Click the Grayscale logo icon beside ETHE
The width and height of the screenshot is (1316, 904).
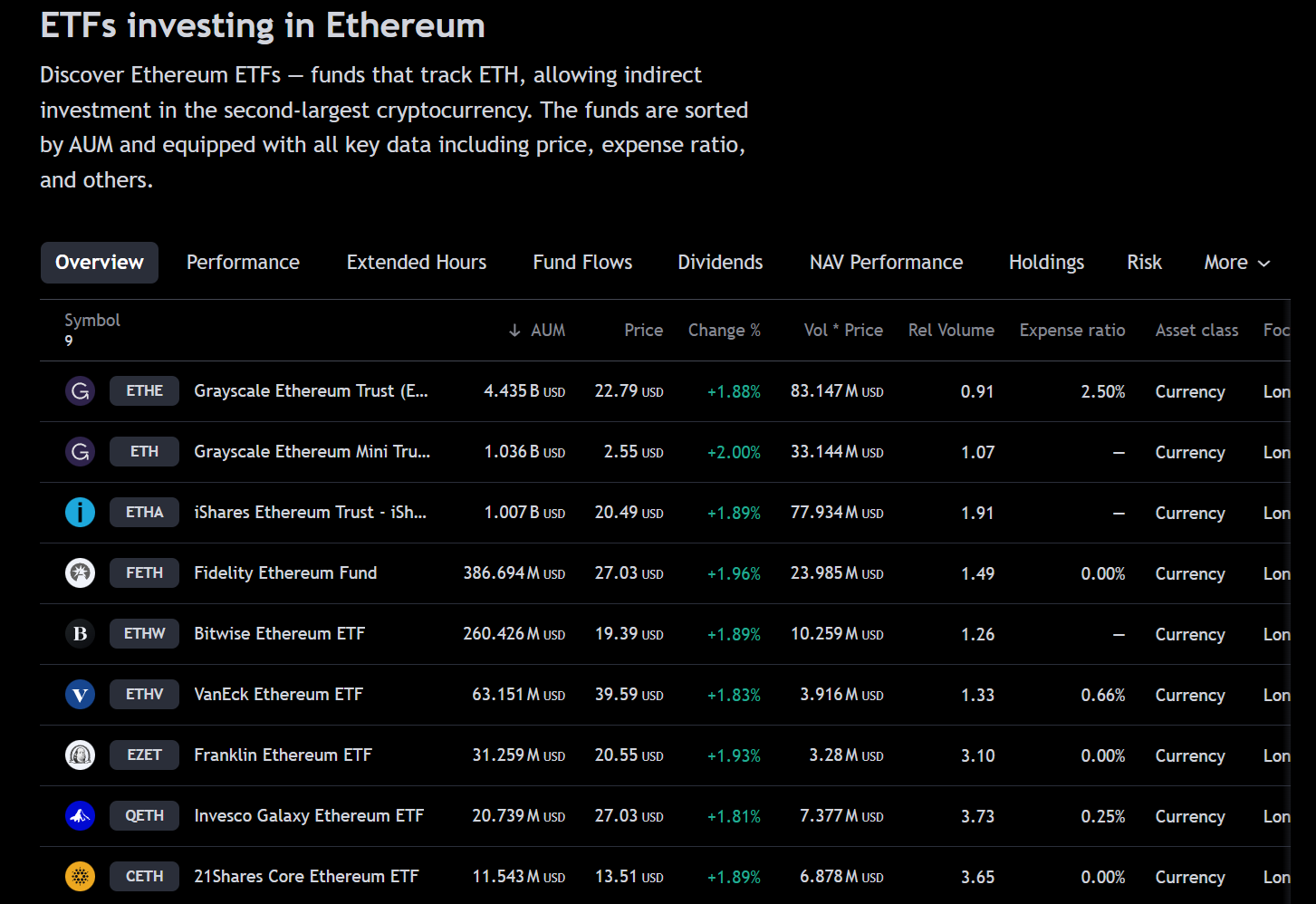(80, 391)
